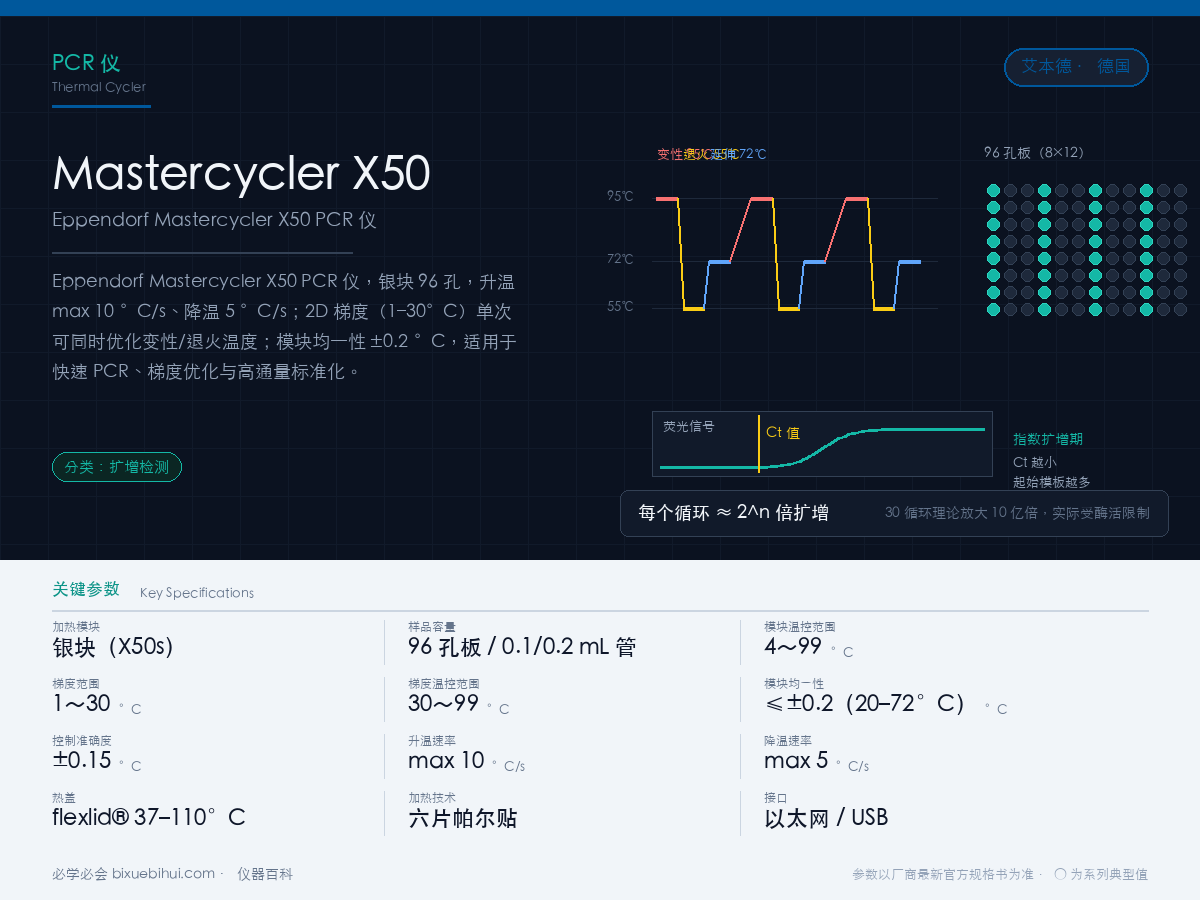The height and width of the screenshot is (900, 1200).
Task: Click the first red 95℃ denaturation plateau
Action: [x=667, y=199]
